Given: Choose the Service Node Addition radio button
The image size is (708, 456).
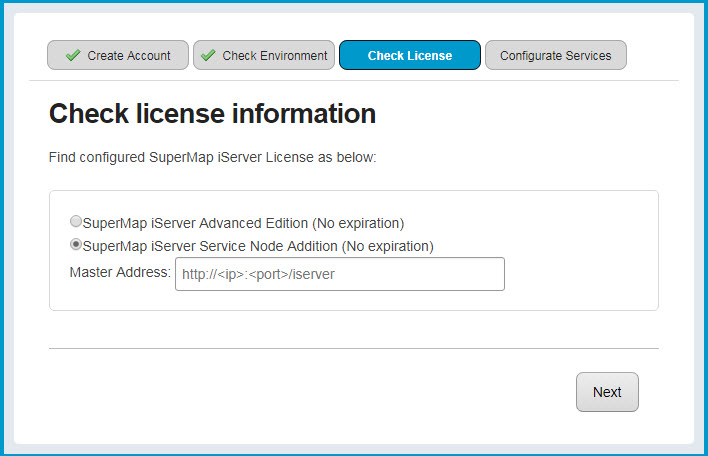Looking at the screenshot, I should coord(76,245).
